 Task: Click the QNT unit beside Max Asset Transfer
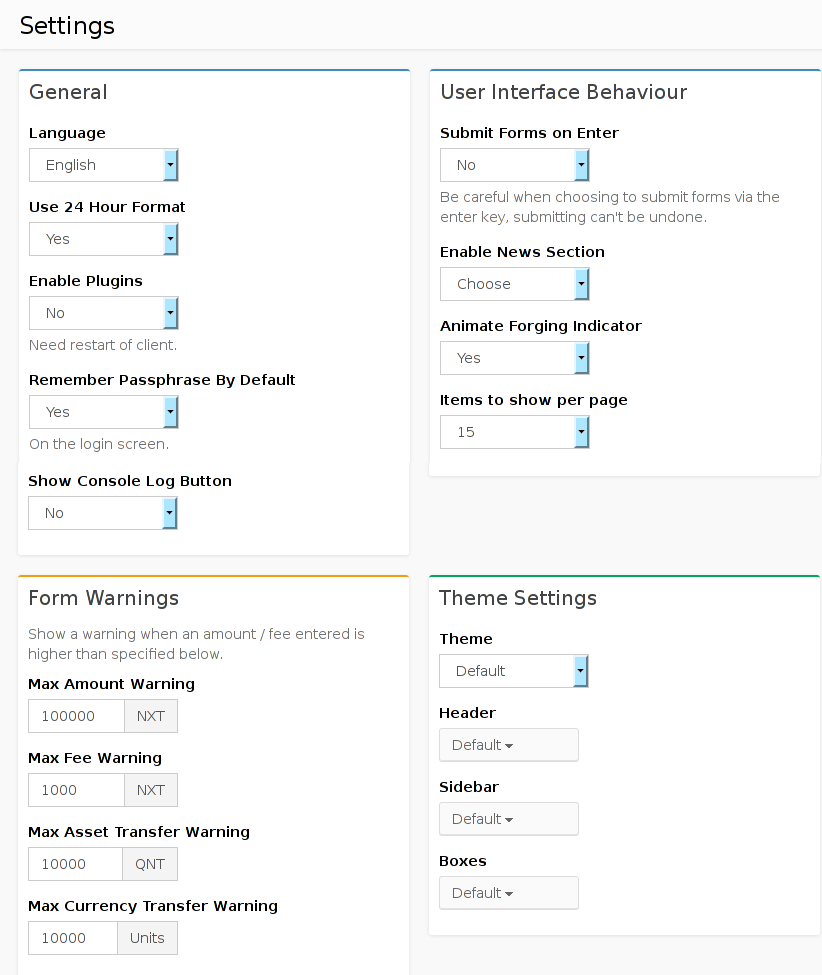point(150,864)
